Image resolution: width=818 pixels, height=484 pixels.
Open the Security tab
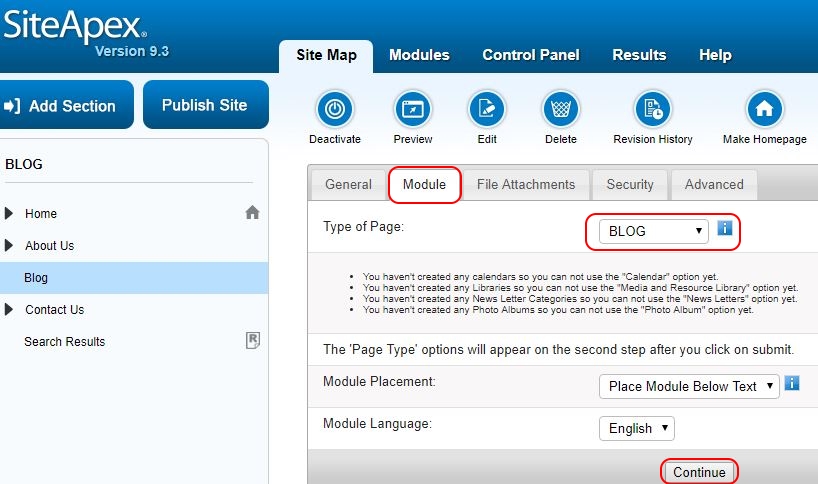630,185
